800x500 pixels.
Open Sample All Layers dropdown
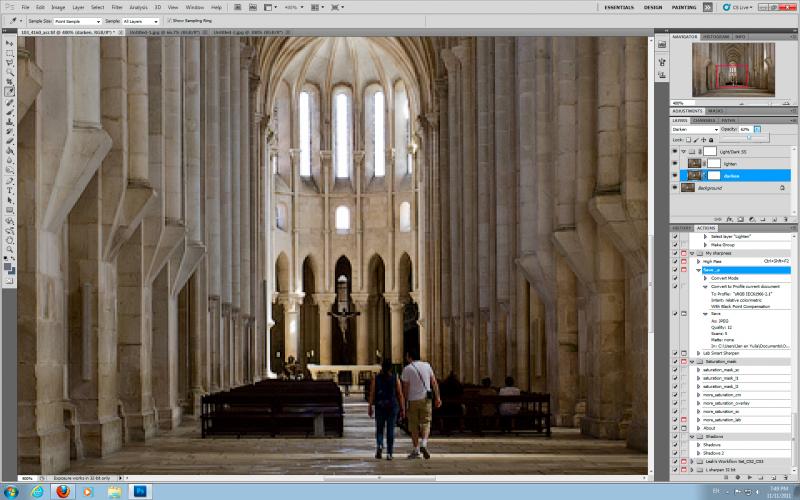(140, 21)
